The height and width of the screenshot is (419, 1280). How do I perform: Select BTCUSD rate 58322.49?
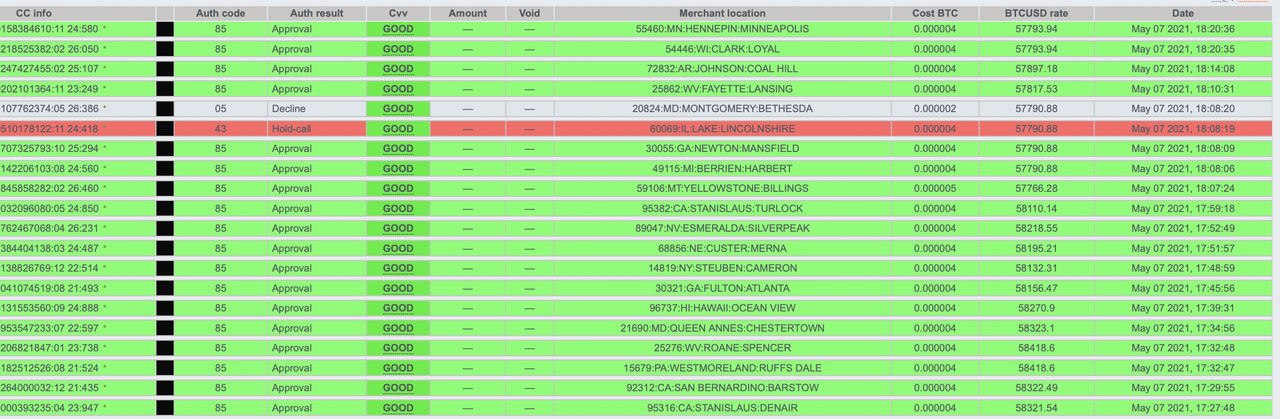click(1036, 388)
